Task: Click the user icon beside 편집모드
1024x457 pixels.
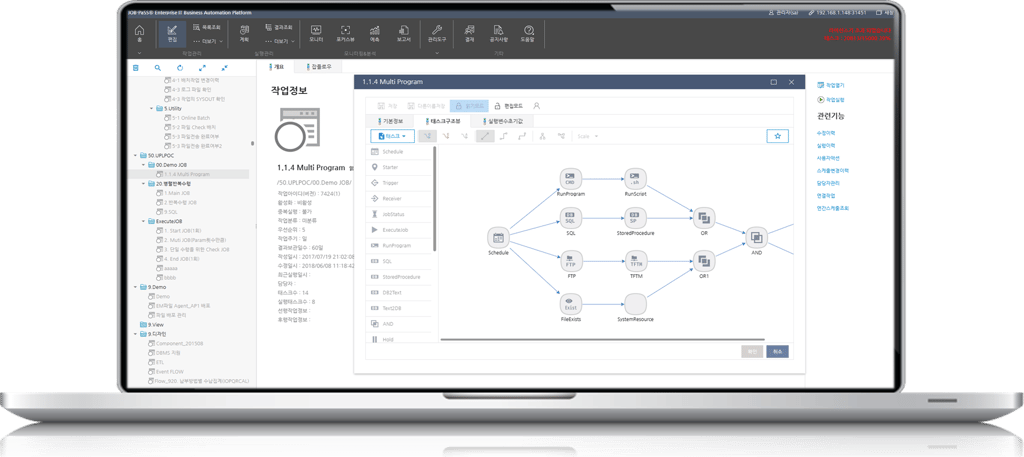Action: [537, 105]
